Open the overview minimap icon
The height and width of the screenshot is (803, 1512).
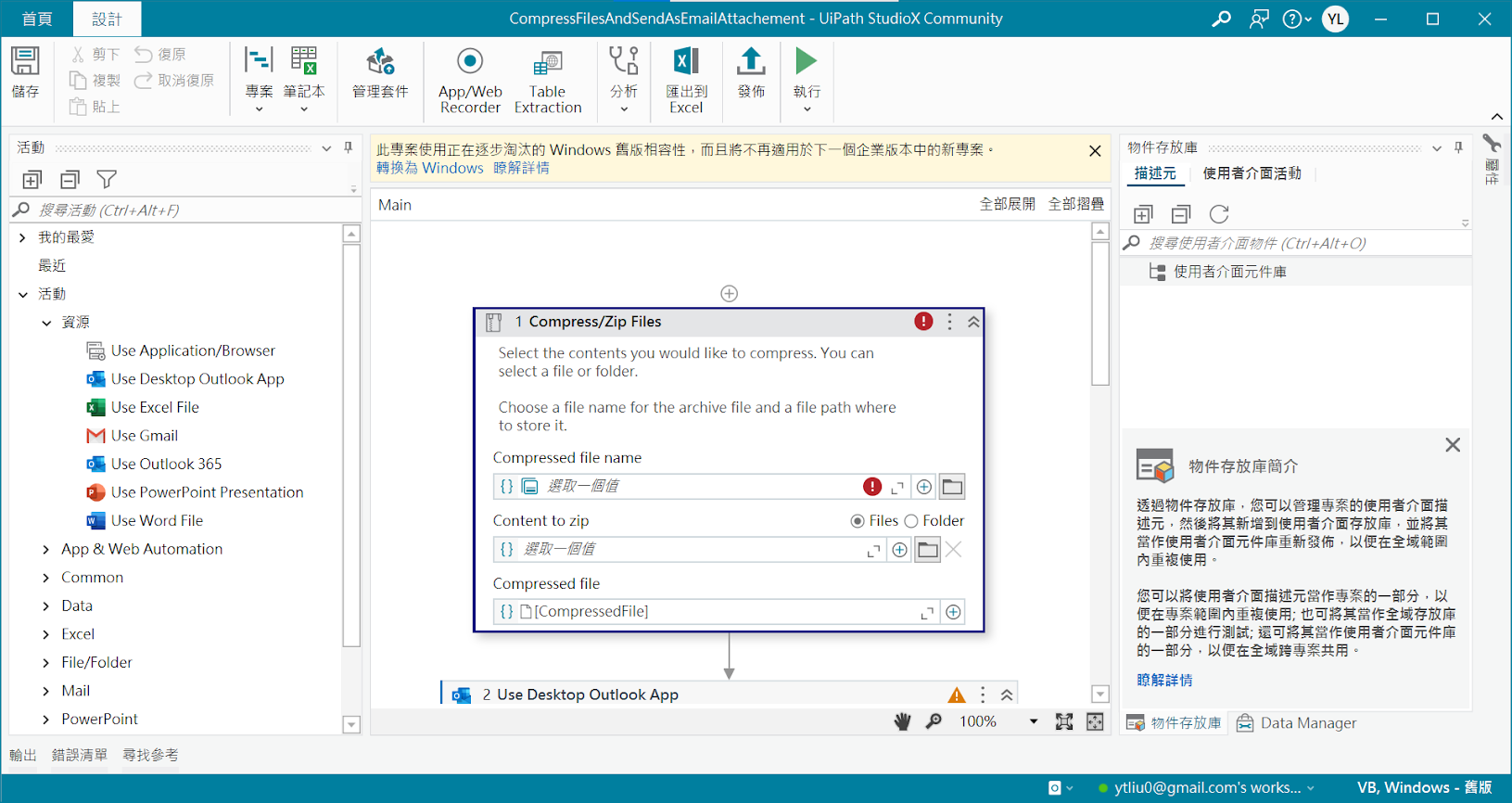click(x=1095, y=721)
